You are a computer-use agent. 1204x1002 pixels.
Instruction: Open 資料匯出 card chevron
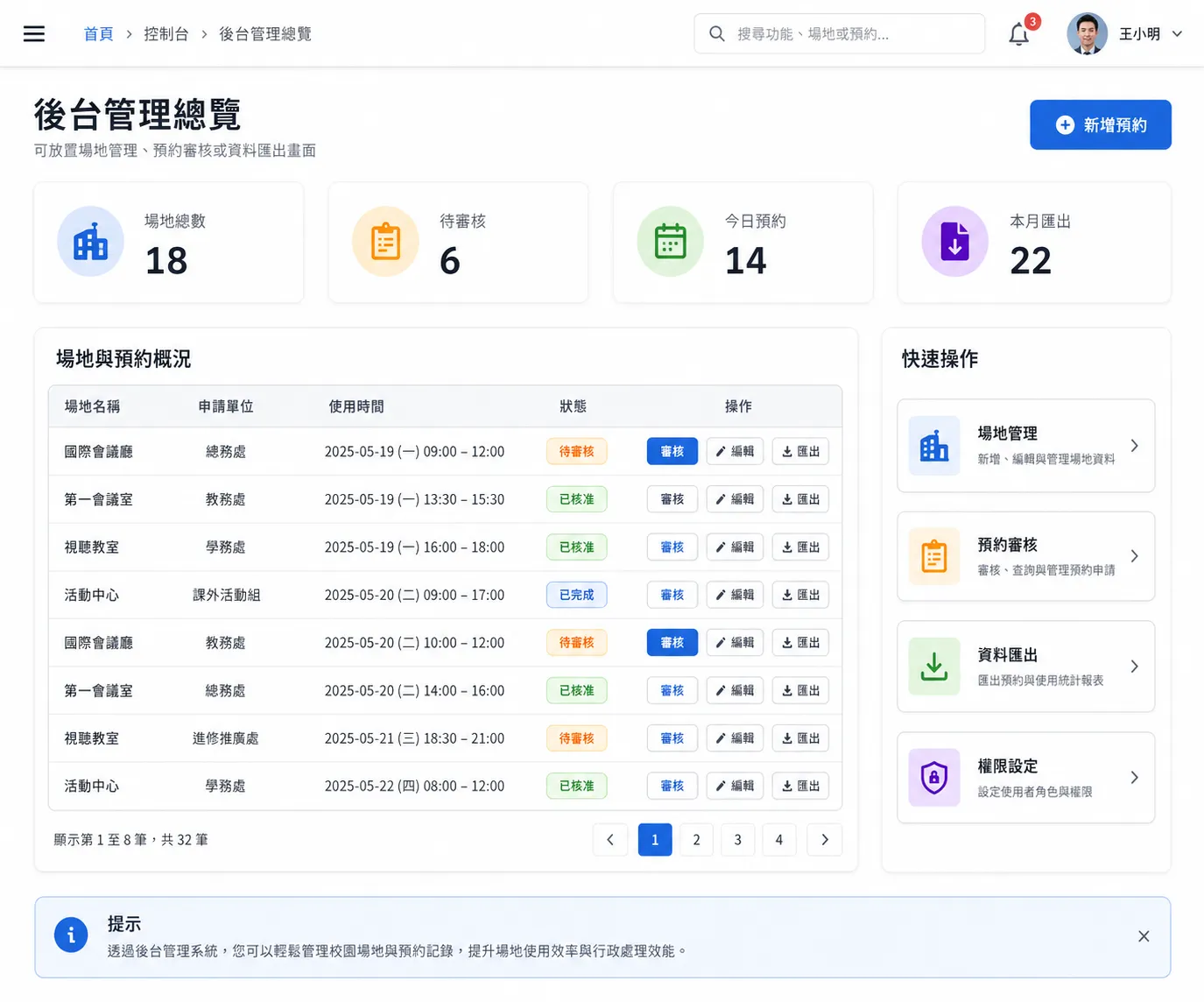1134,667
